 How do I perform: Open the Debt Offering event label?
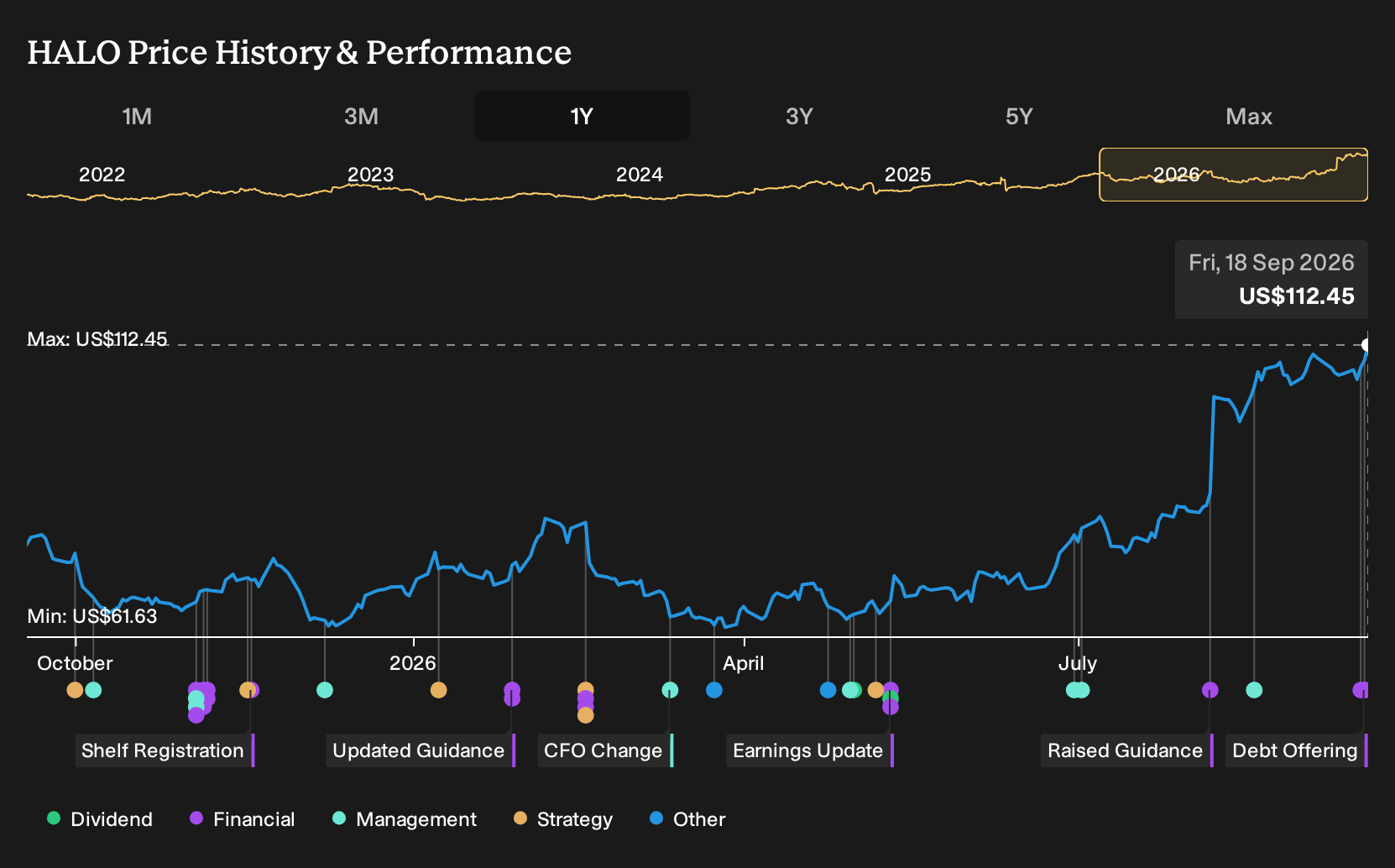[1297, 750]
